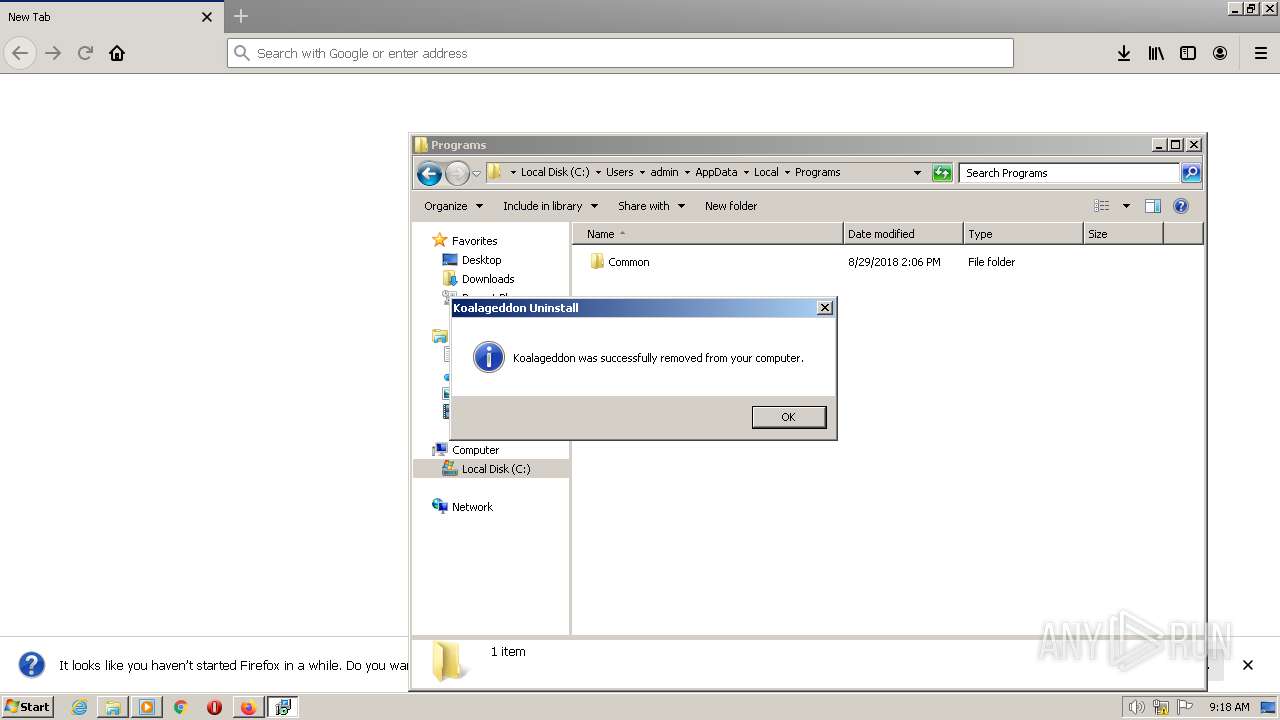Open more view options dropdown arrow
1280x720 pixels.
[x=1126, y=206]
